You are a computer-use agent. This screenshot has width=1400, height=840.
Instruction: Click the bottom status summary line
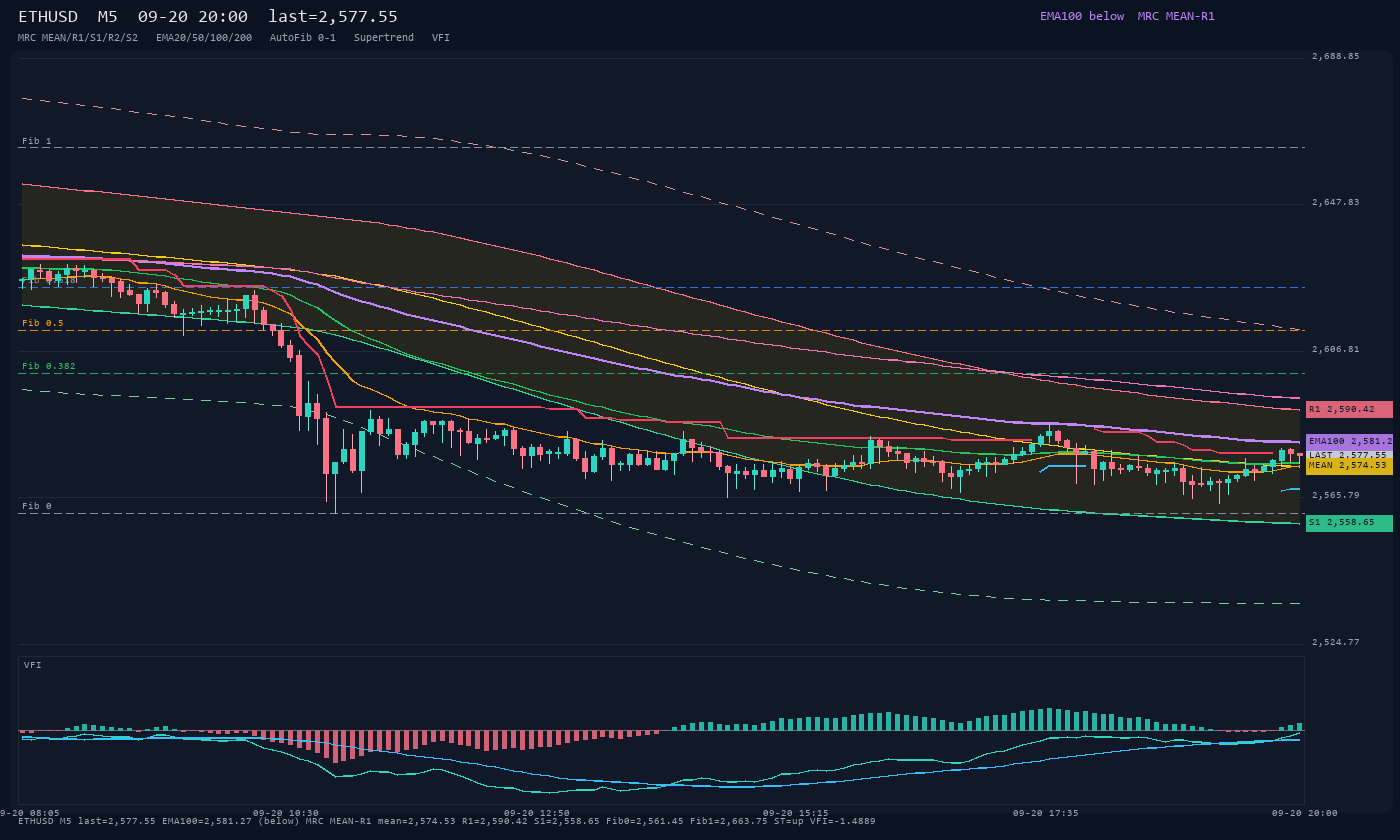pyautogui.click(x=447, y=821)
